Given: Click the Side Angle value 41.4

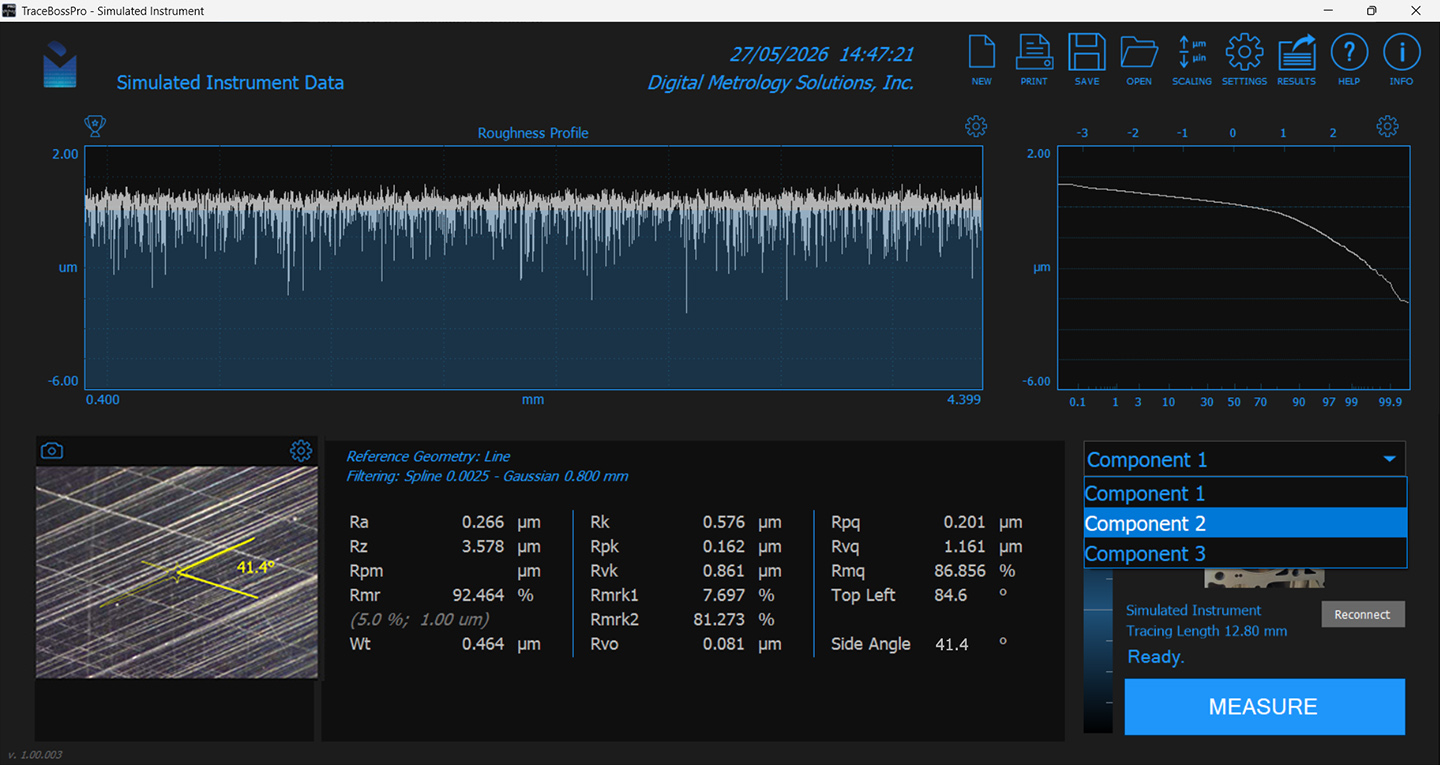Looking at the screenshot, I should click(x=952, y=644).
